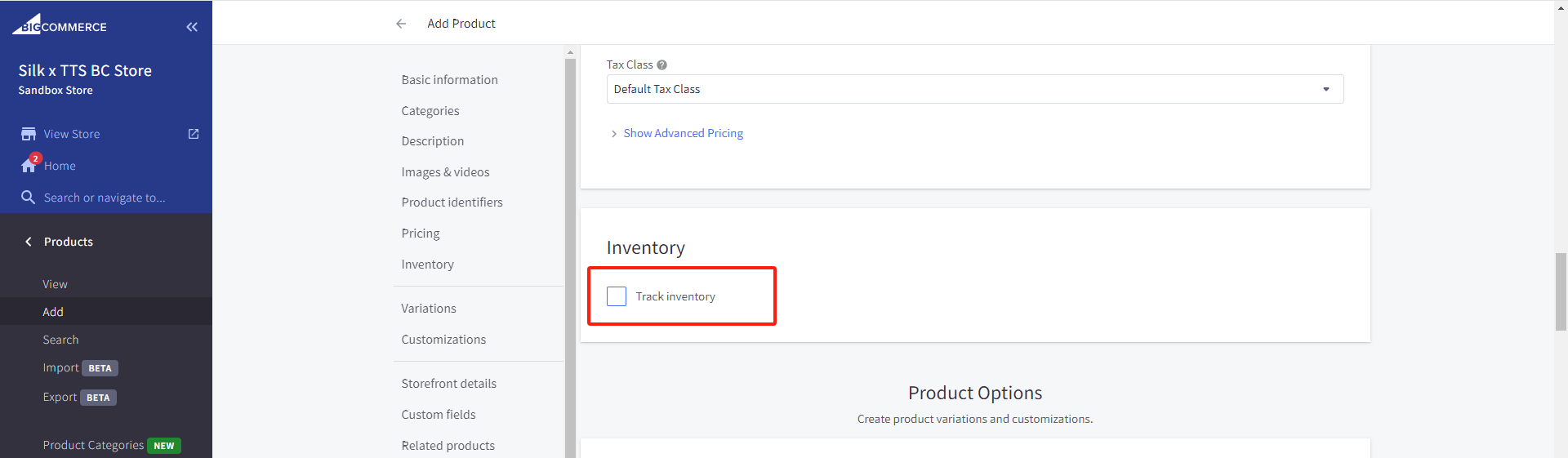Click the BigCommerce logo
Screen dimensions: 1568x458
pos(60,24)
